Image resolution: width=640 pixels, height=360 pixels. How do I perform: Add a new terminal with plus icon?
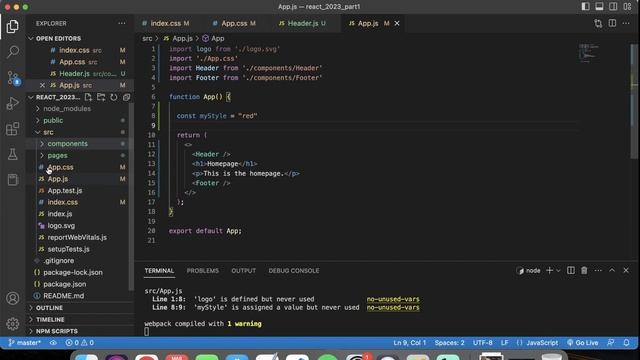549,270
